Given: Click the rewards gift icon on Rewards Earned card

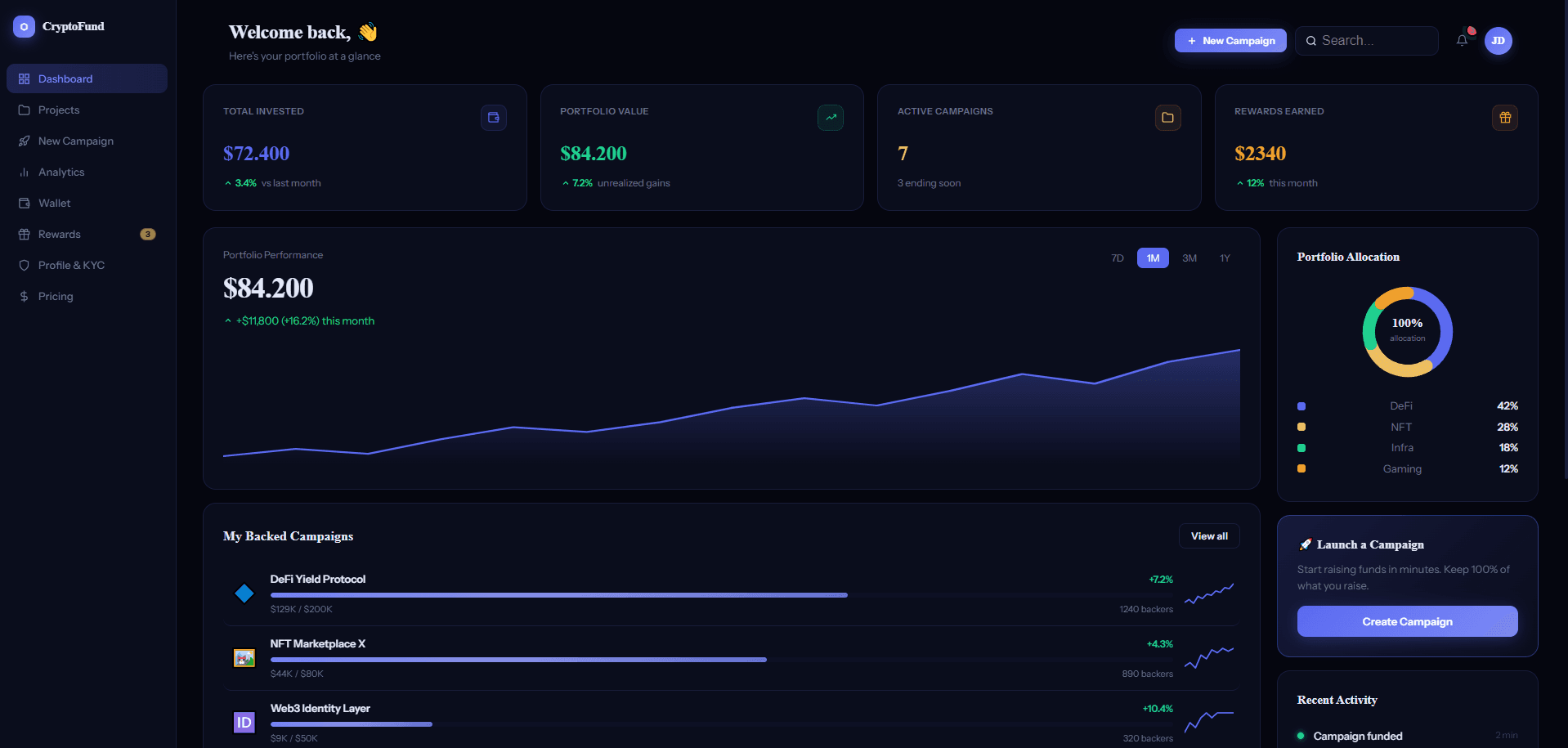Looking at the screenshot, I should point(1504,117).
